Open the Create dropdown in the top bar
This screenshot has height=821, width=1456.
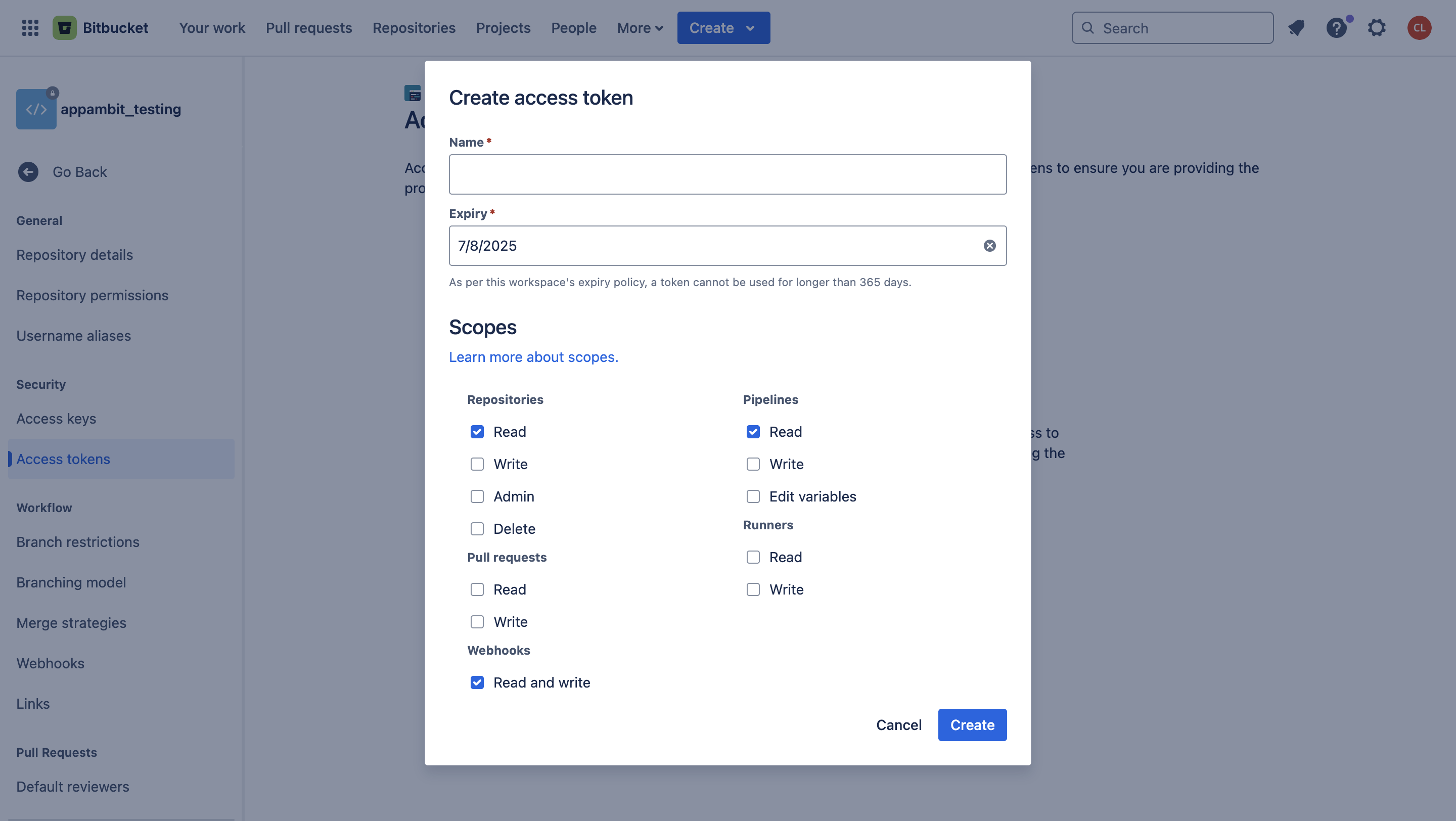[x=723, y=28]
